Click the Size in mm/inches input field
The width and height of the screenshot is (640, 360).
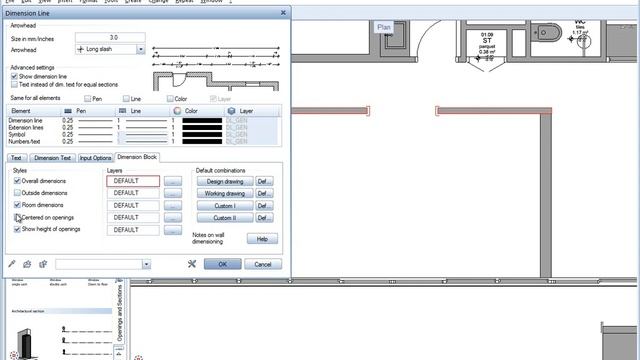pos(110,38)
